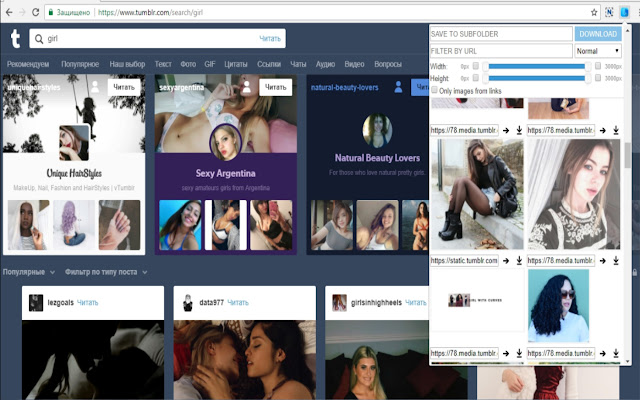Viewport: 640px width, 400px height.
Task: Reload the current page
Action: point(36,12)
